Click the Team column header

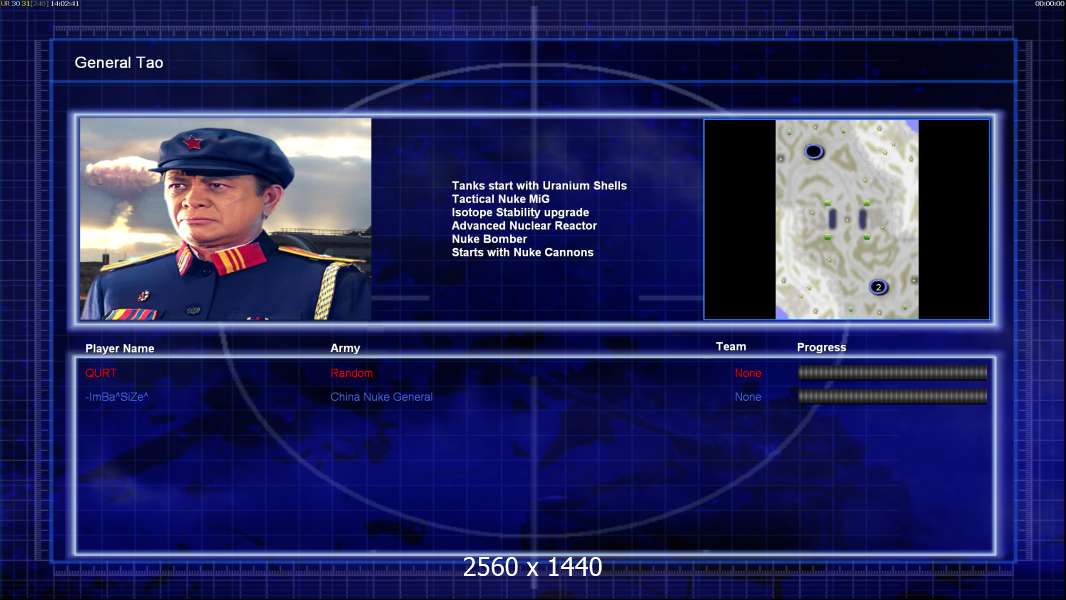point(731,347)
